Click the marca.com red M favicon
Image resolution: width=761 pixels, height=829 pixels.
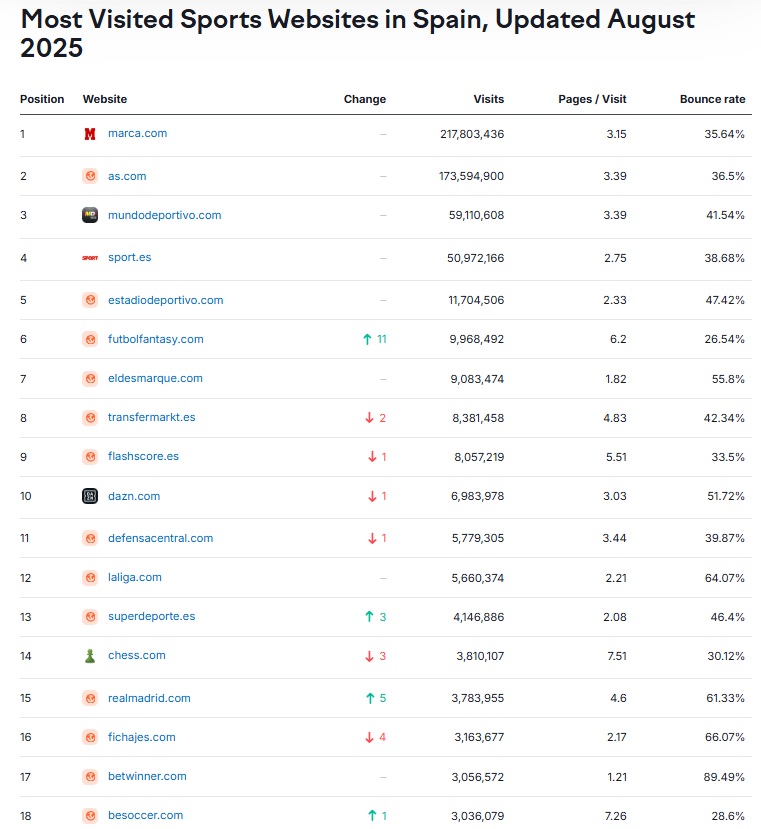coord(90,134)
